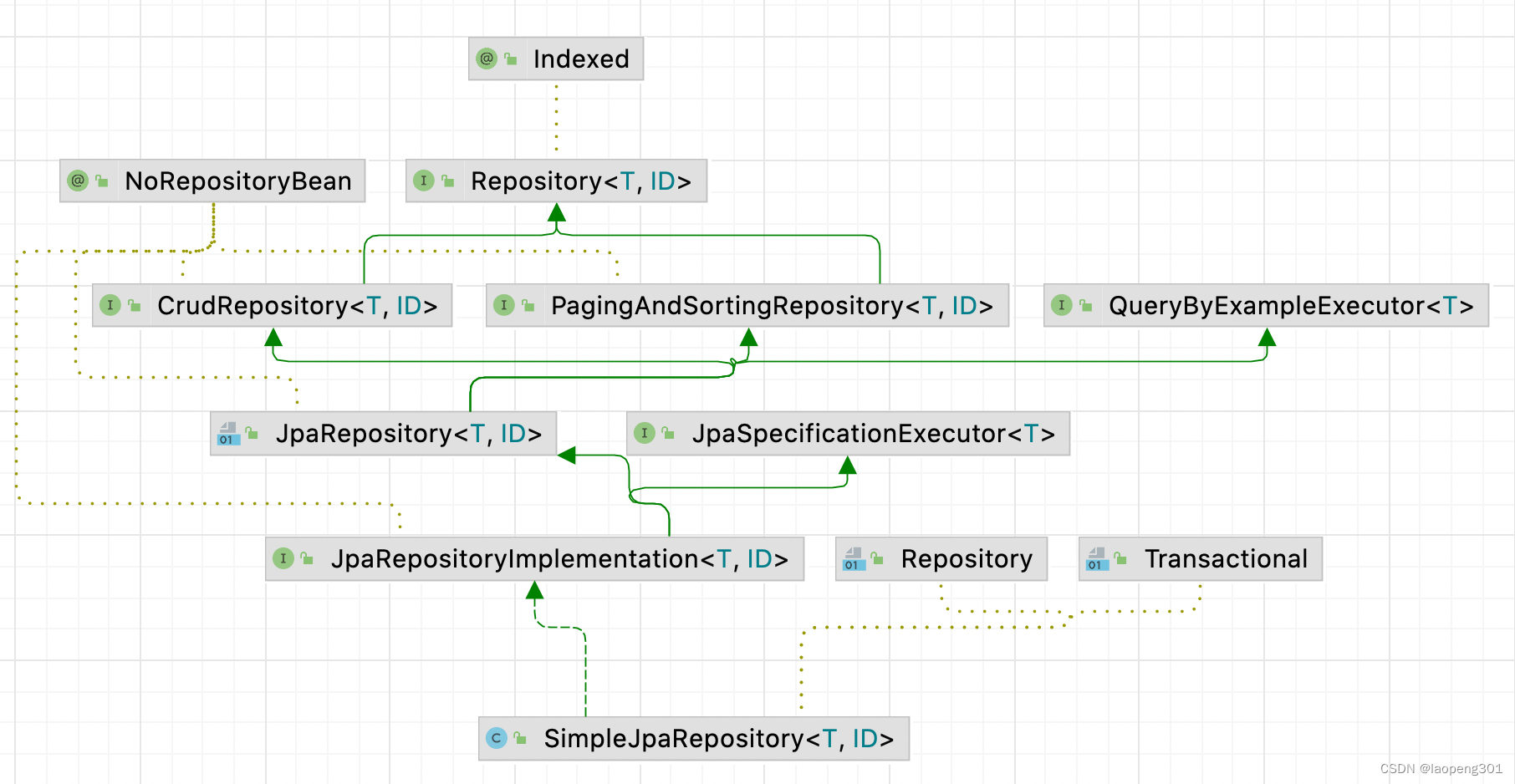The image size is (1515, 784).
Task: Select the NoRepositoryBean node label
Action: (238, 181)
